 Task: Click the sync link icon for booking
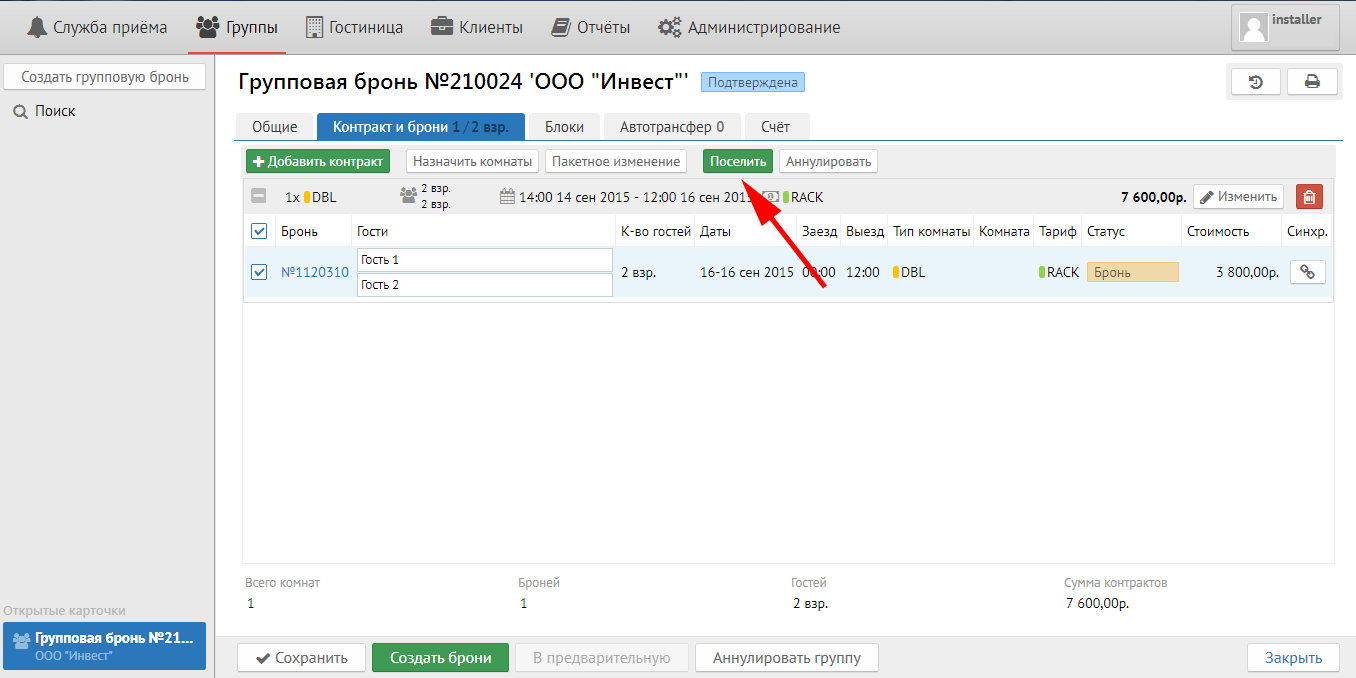point(1307,272)
